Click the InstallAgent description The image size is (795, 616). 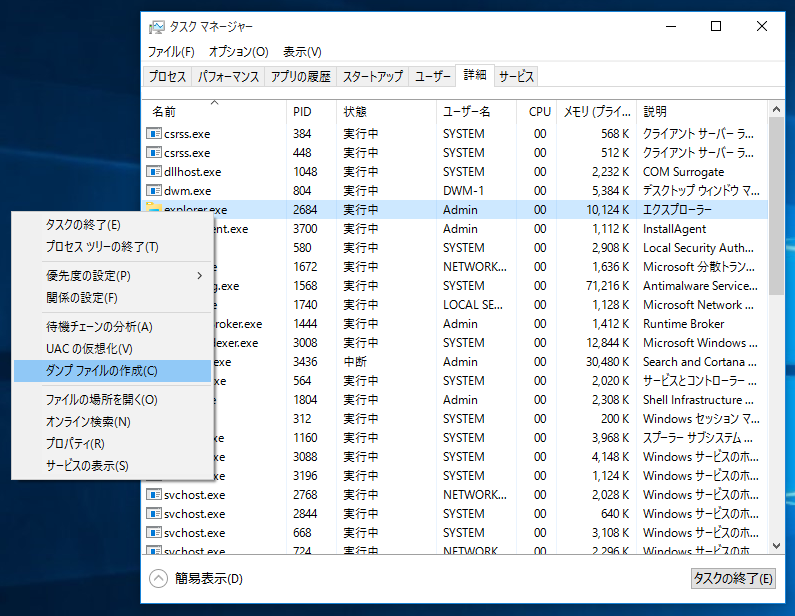coord(674,229)
